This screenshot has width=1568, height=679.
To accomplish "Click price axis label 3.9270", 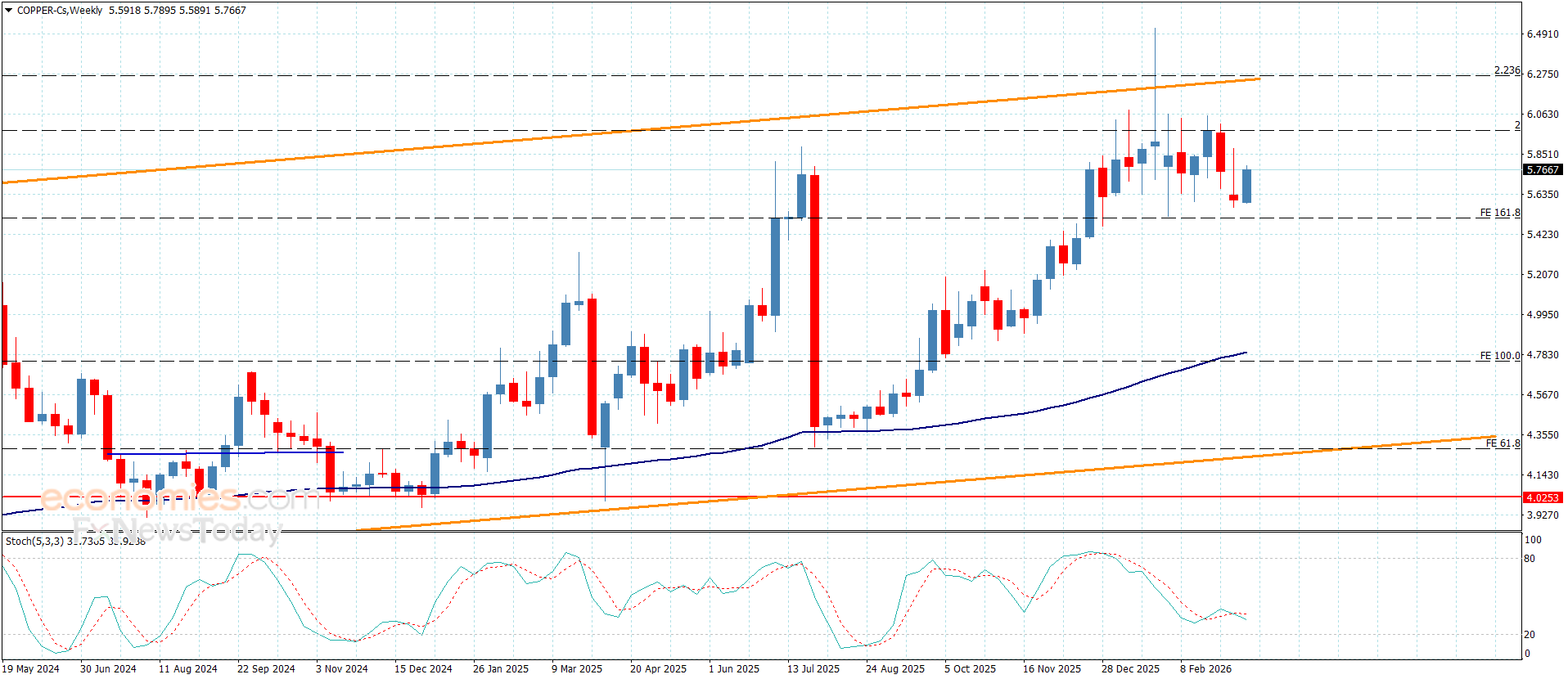I will (1543, 515).
